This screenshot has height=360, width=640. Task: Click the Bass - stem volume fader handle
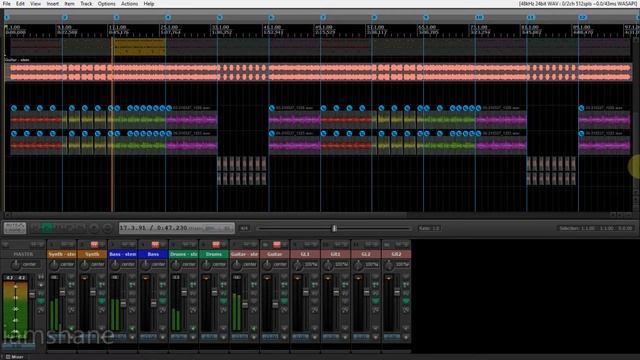(x=123, y=304)
